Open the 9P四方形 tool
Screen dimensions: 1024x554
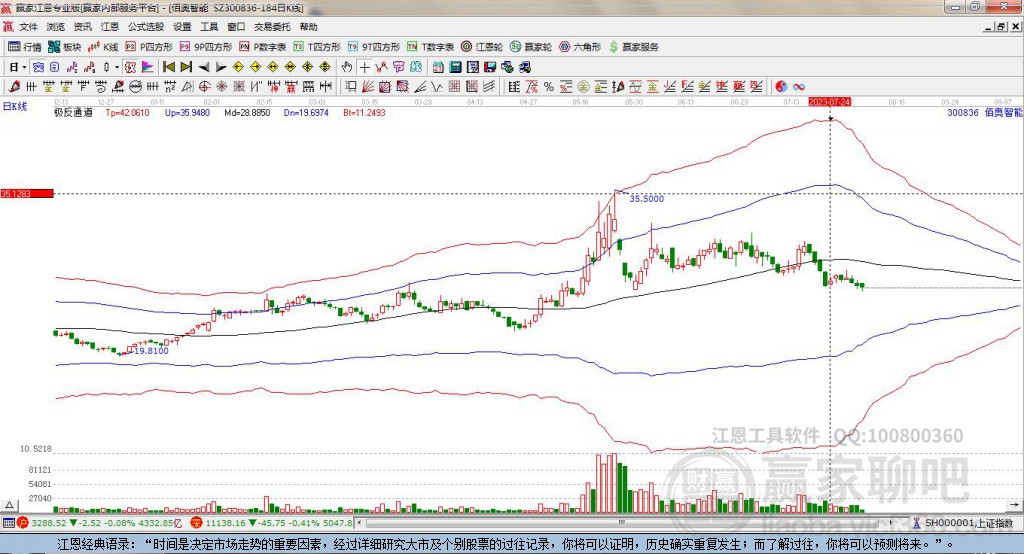tap(206, 47)
